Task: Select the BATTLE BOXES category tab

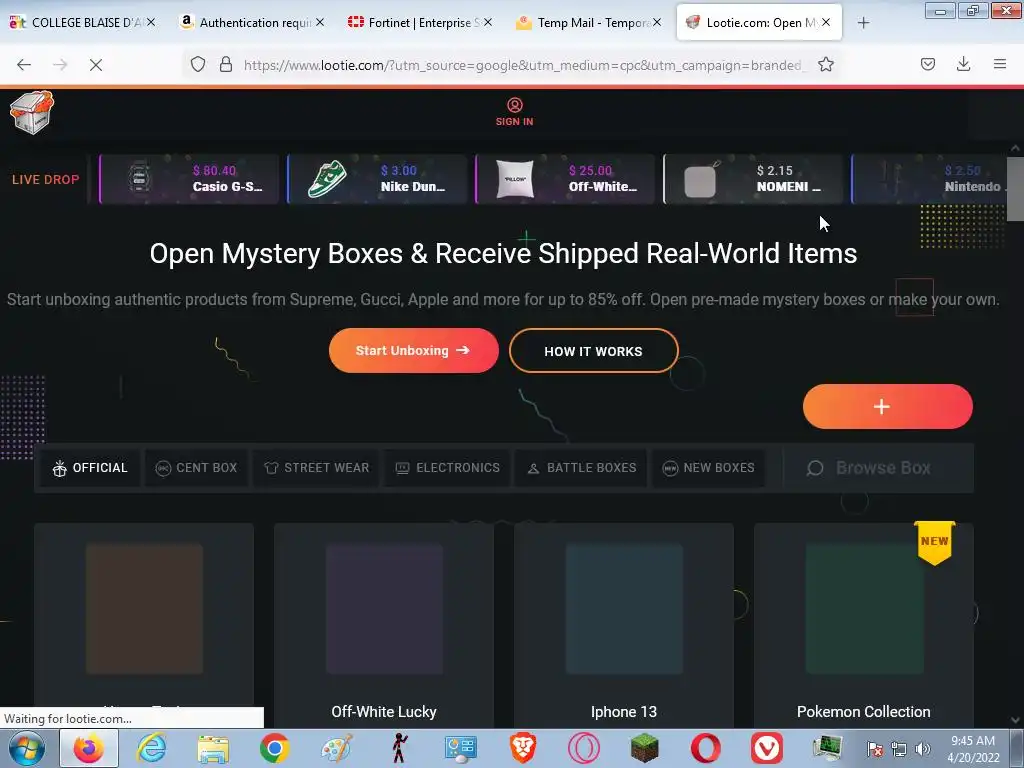Action: point(581,468)
